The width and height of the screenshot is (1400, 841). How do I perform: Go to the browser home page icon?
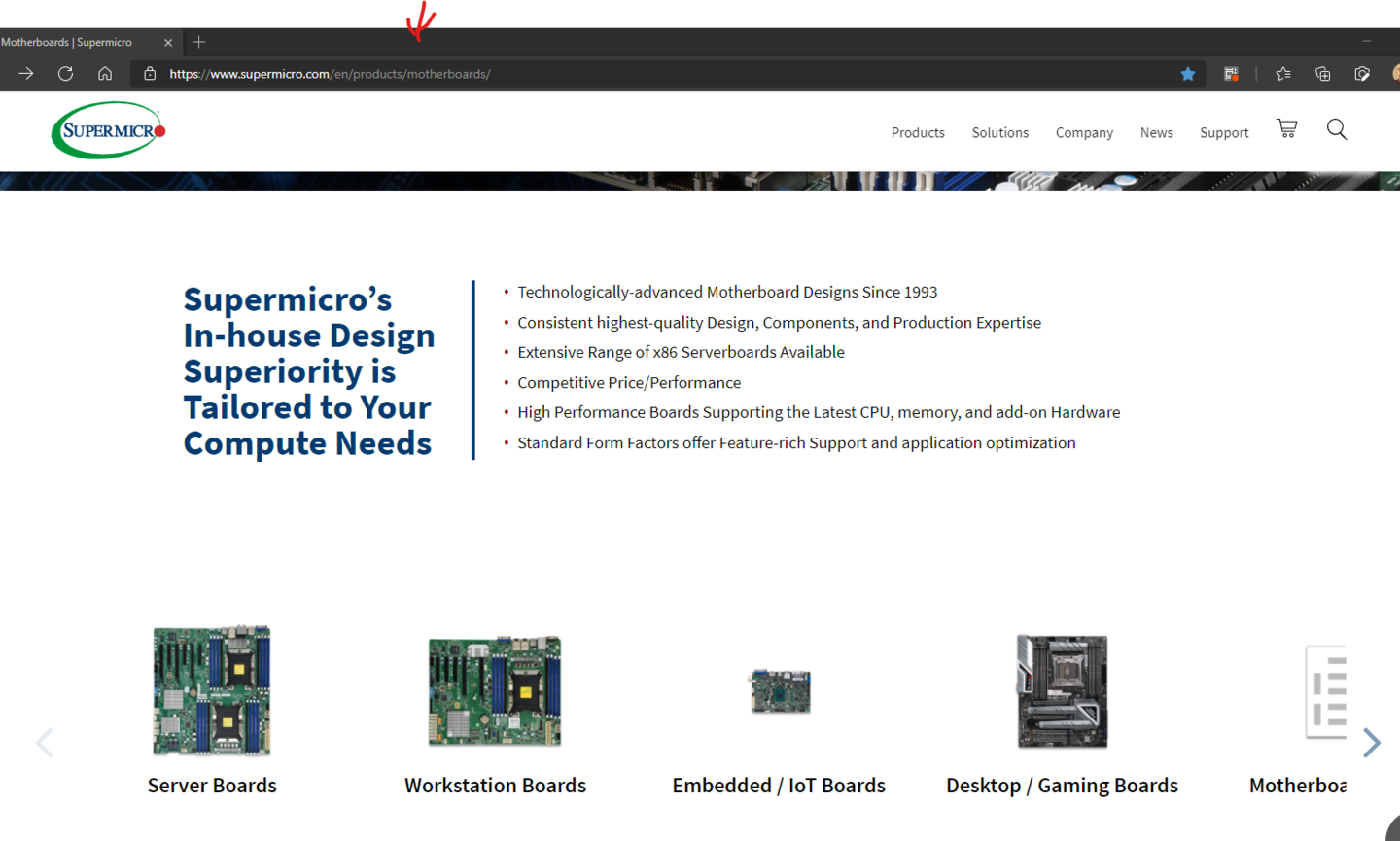point(105,74)
